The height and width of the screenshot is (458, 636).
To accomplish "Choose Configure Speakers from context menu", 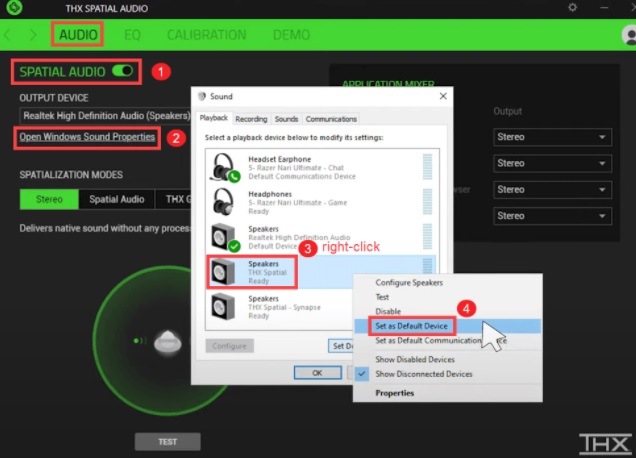I will coord(409,282).
